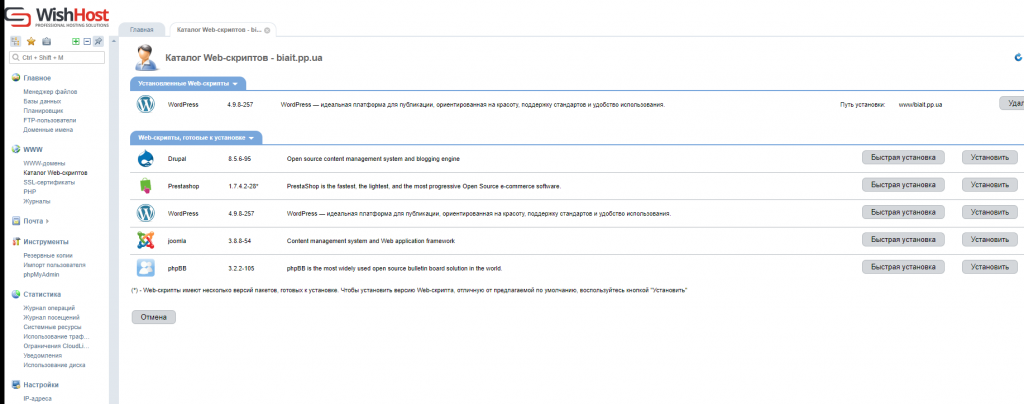Click Быстрая установка for Drupal

(903, 157)
